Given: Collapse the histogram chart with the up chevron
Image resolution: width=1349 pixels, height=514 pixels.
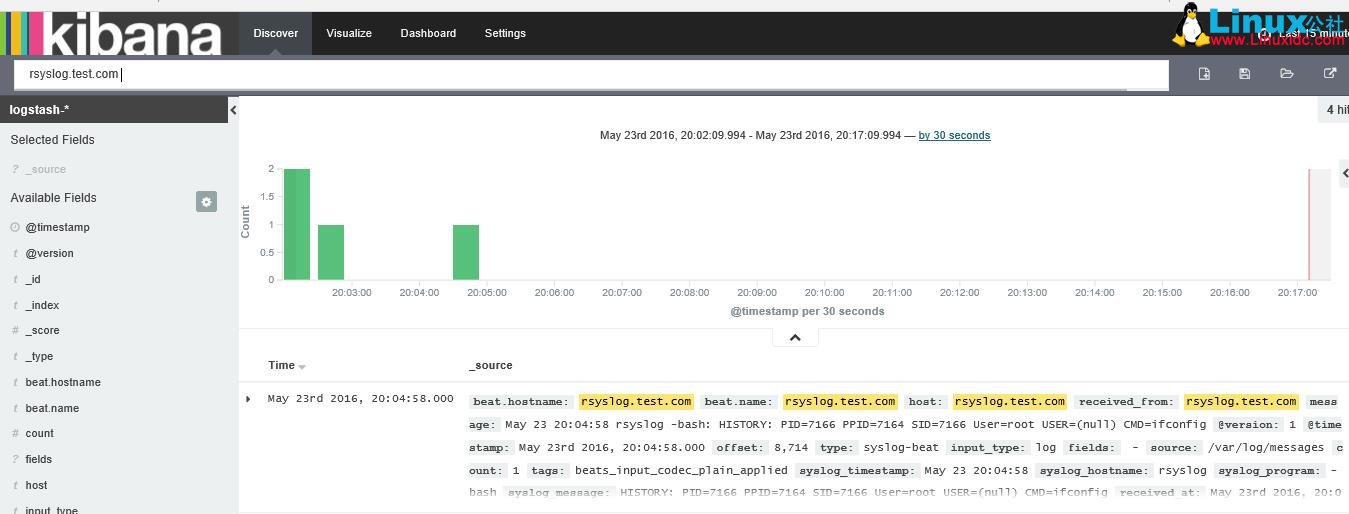Looking at the screenshot, I should pos(795,338).
